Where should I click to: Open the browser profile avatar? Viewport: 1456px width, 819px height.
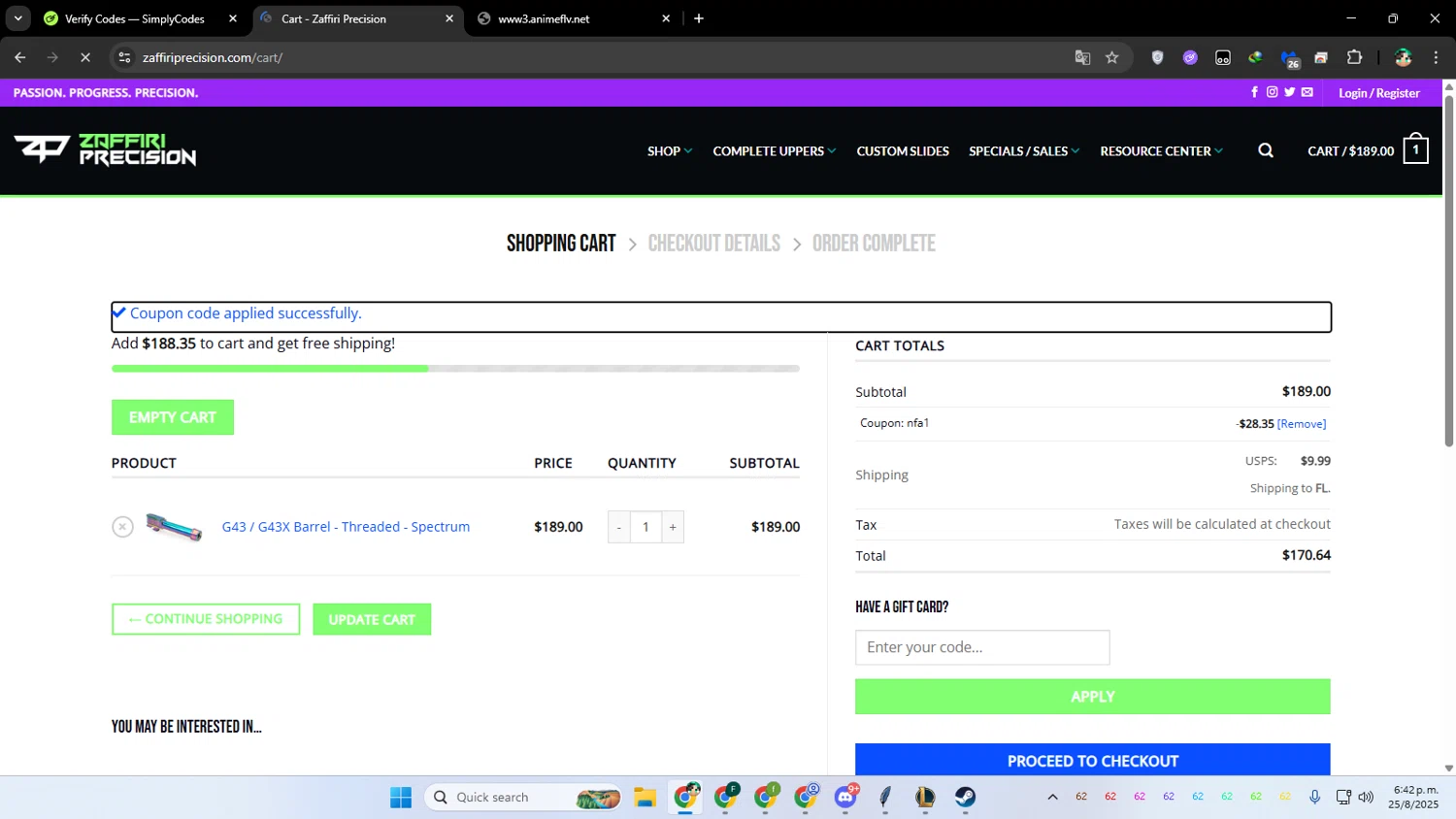click(1404, 57)
